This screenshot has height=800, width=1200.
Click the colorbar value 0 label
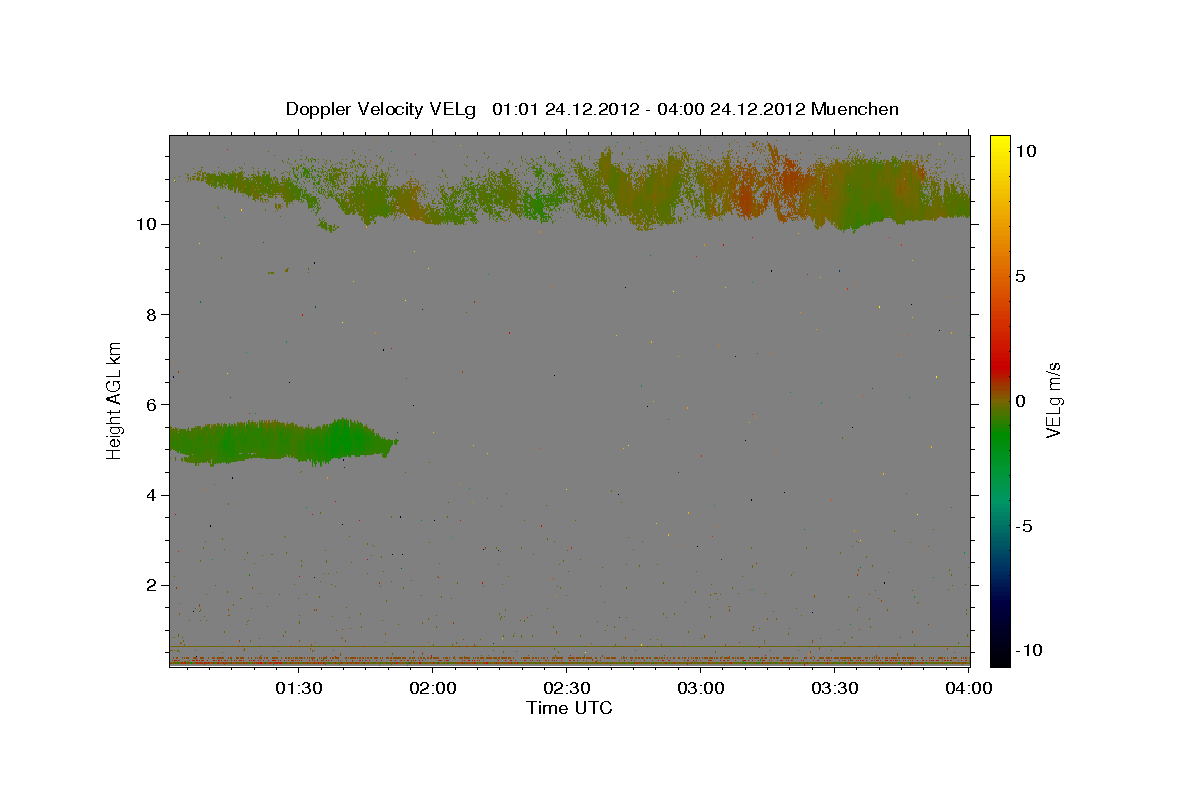[1020, 401]
